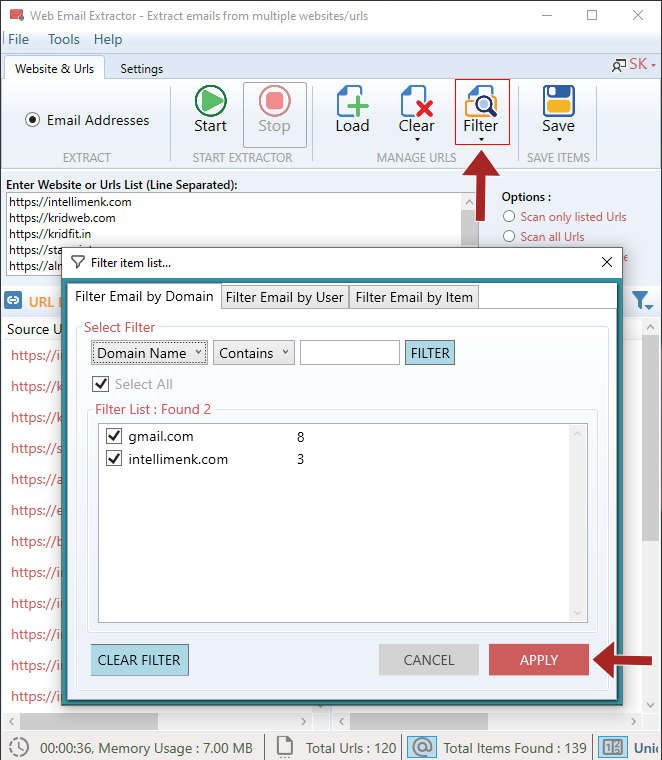Uncheck the intellimenk.com domain
Image resolution: width=662 pixels, height=760 pixels.
pyautogui.click(x=114, y=458)
